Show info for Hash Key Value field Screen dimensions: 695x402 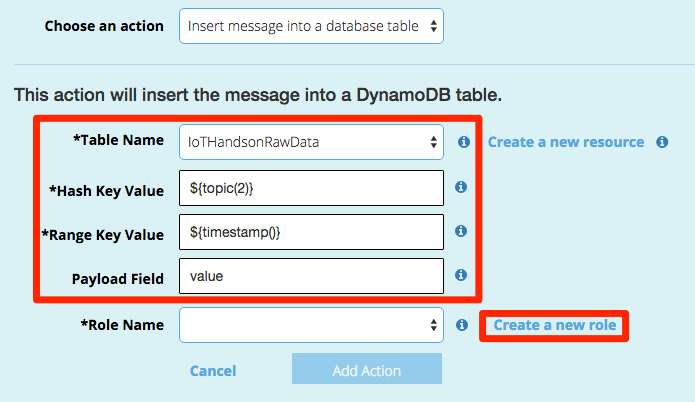click(x=461, y=187)
